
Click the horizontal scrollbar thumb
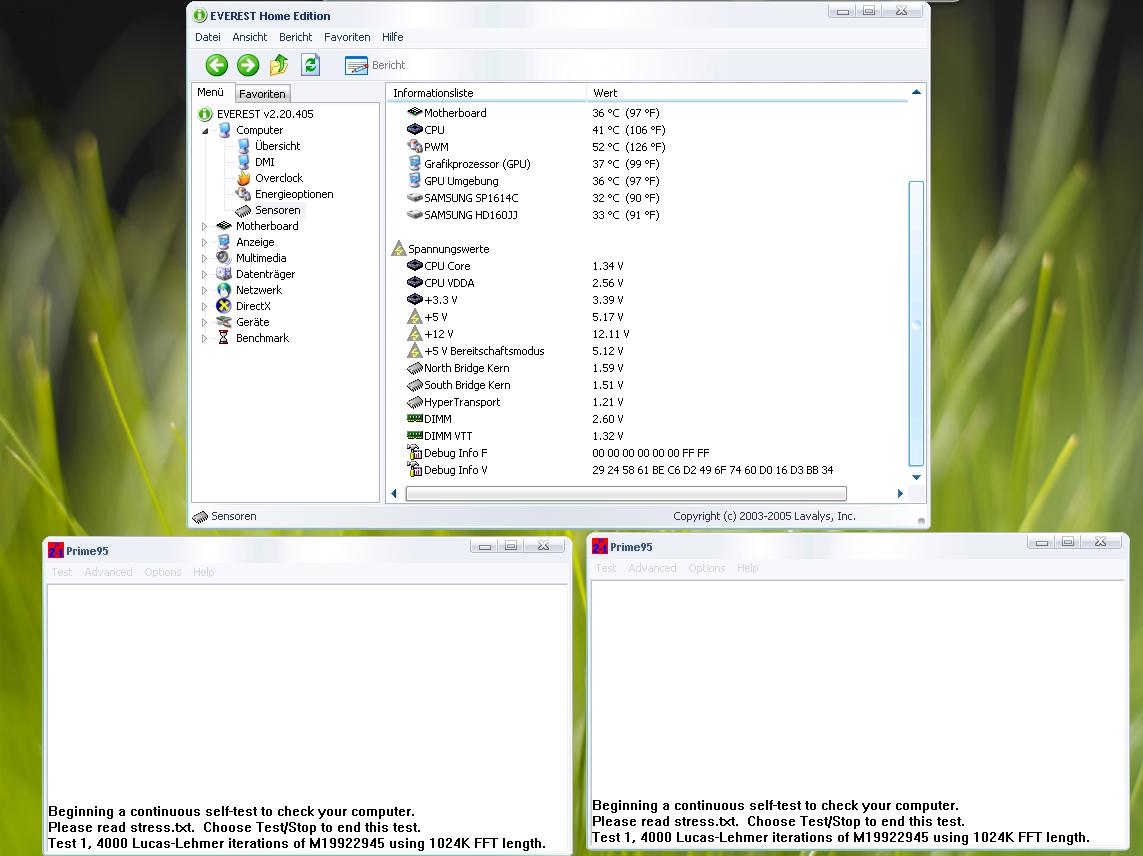pos(626,494)
